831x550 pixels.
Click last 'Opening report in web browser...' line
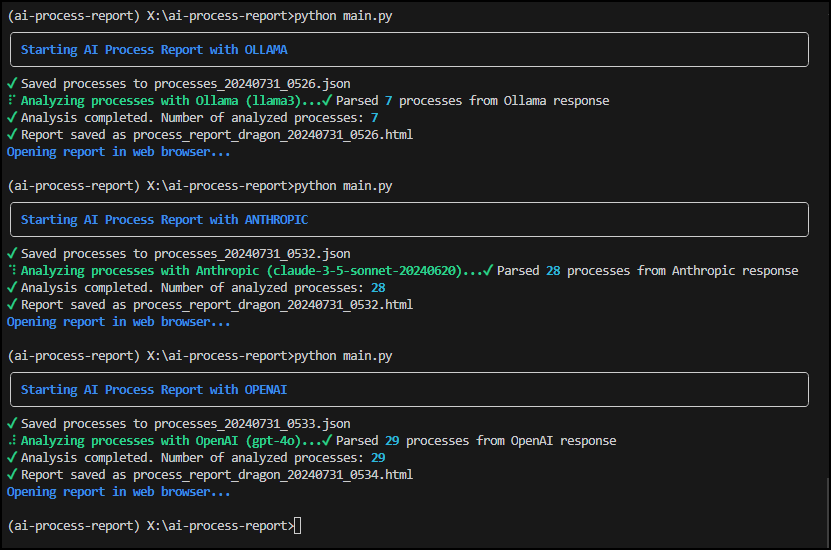click(x=118, y=492)
